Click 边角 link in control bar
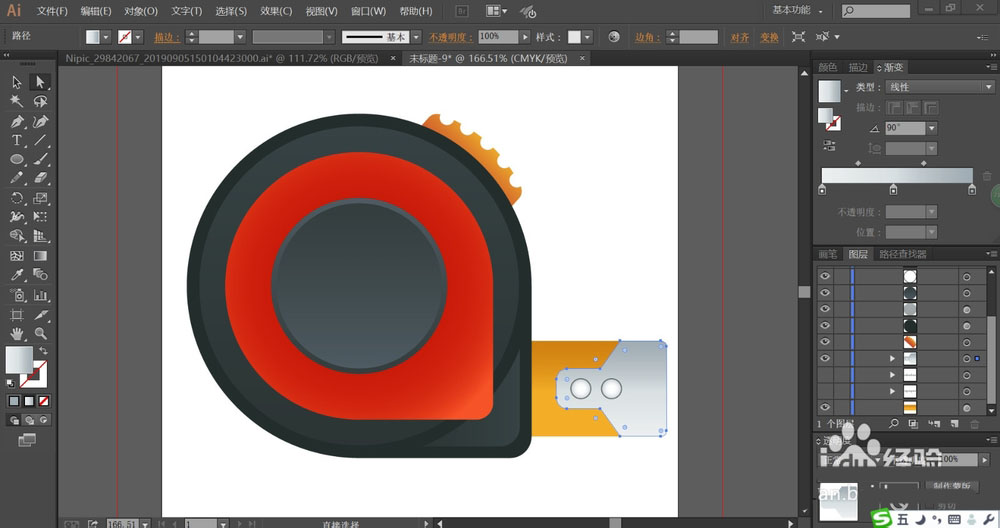This screenshot has height=528, width=1000. pos(647,38)
